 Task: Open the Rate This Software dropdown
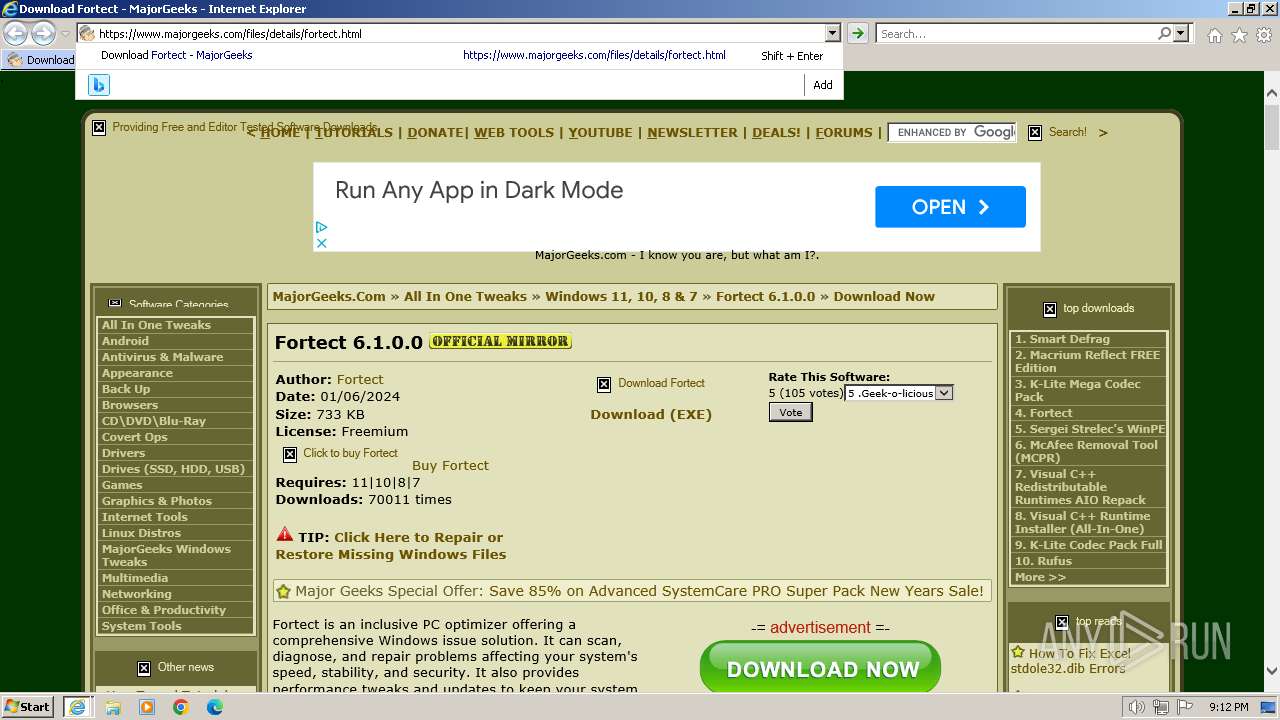tap(899, 393)
